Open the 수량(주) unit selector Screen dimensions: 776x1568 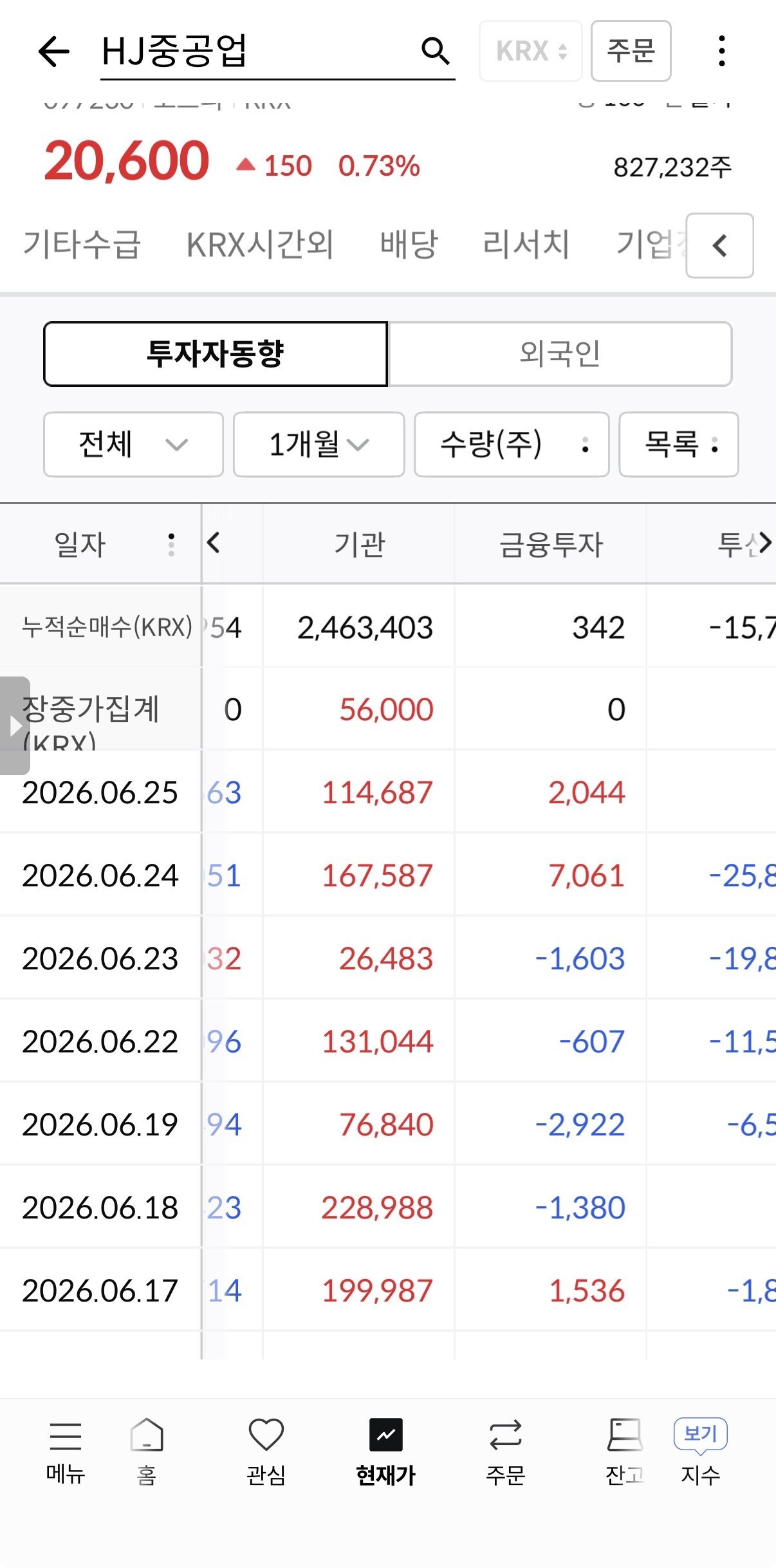pyautogui.click(x=512, y=444)
